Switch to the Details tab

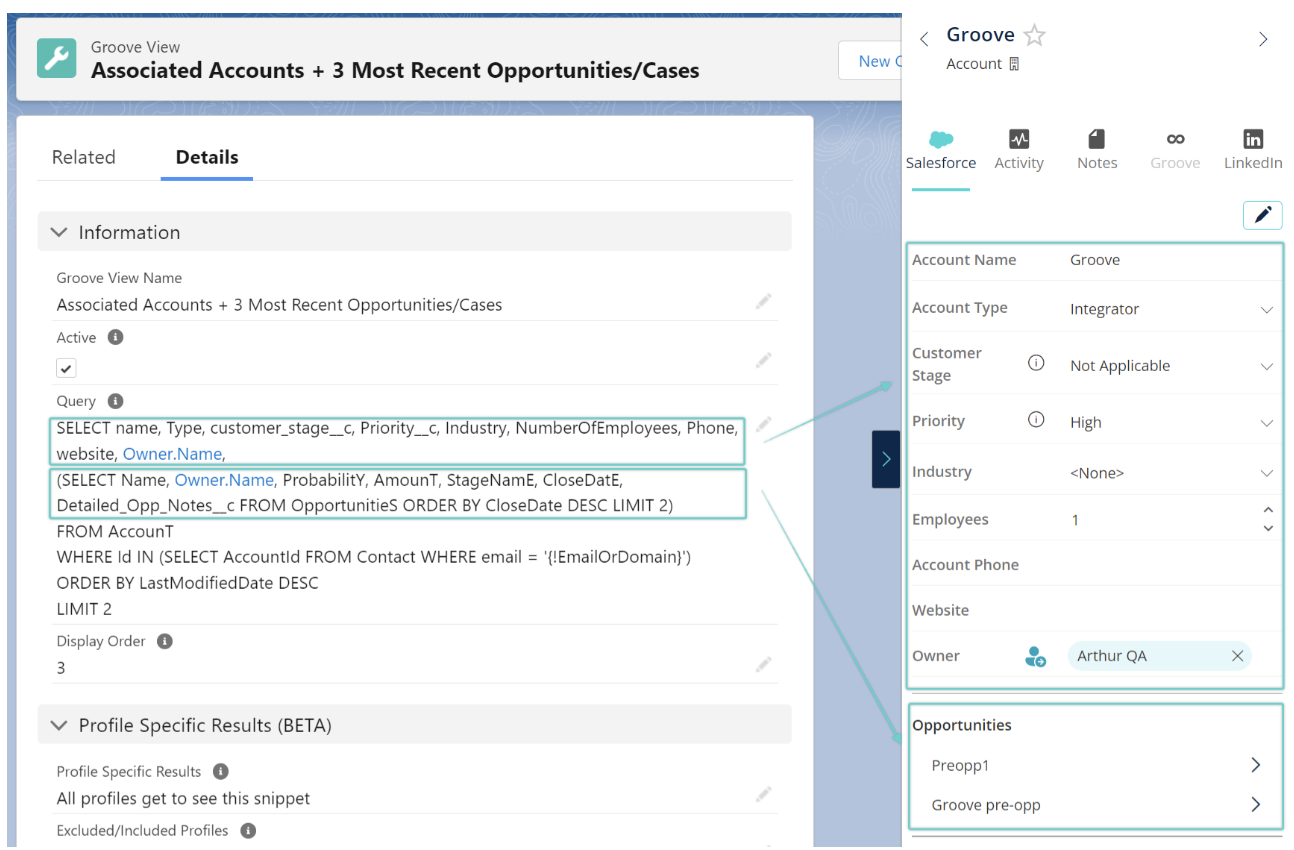(x=207, y=157)
